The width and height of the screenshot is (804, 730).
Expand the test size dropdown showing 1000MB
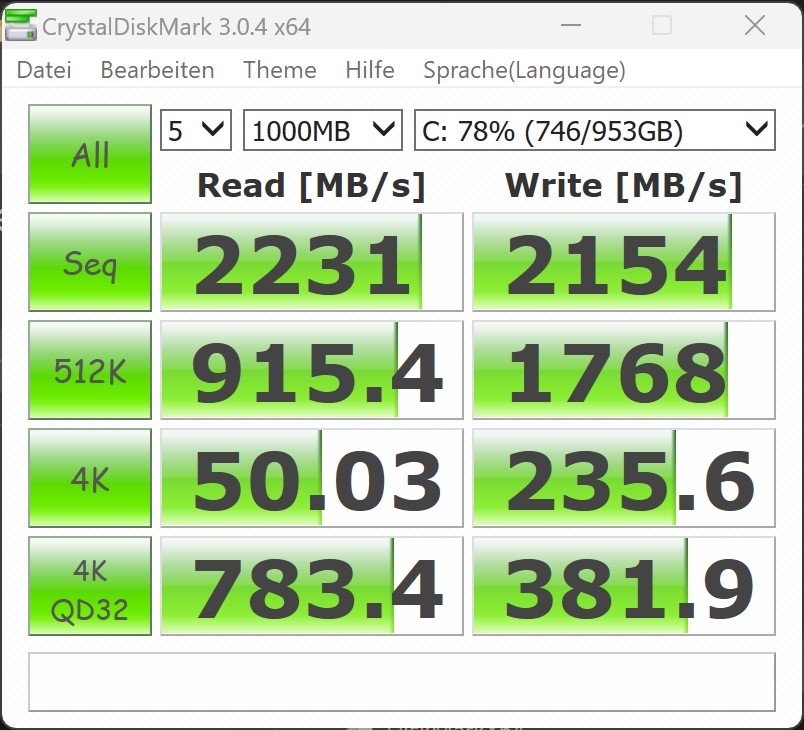click(x=323, y=130)
